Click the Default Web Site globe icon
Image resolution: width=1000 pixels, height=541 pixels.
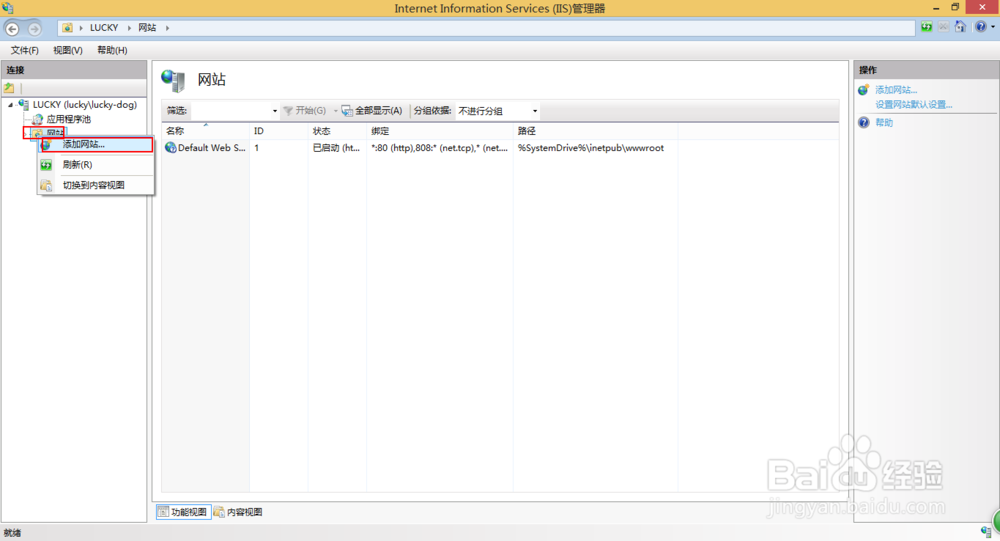click(170, 148)
